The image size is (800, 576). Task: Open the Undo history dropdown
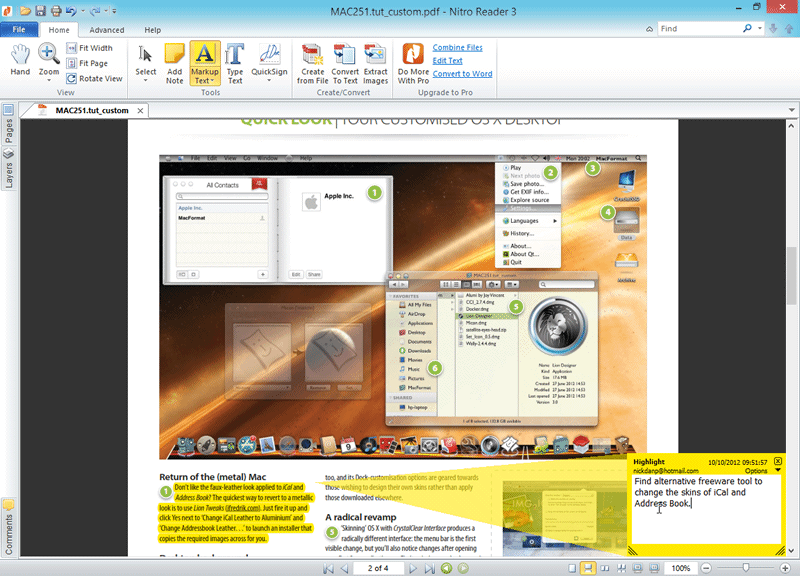click(x=82, y=10)
